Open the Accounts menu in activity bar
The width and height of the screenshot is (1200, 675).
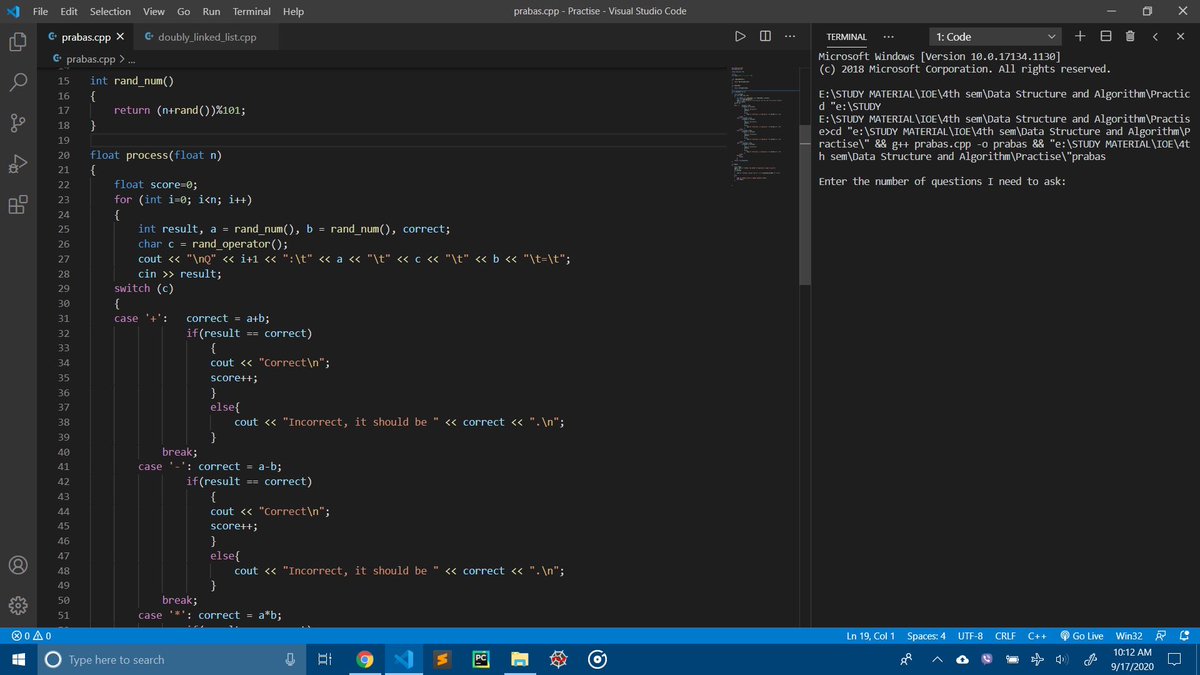17,565
